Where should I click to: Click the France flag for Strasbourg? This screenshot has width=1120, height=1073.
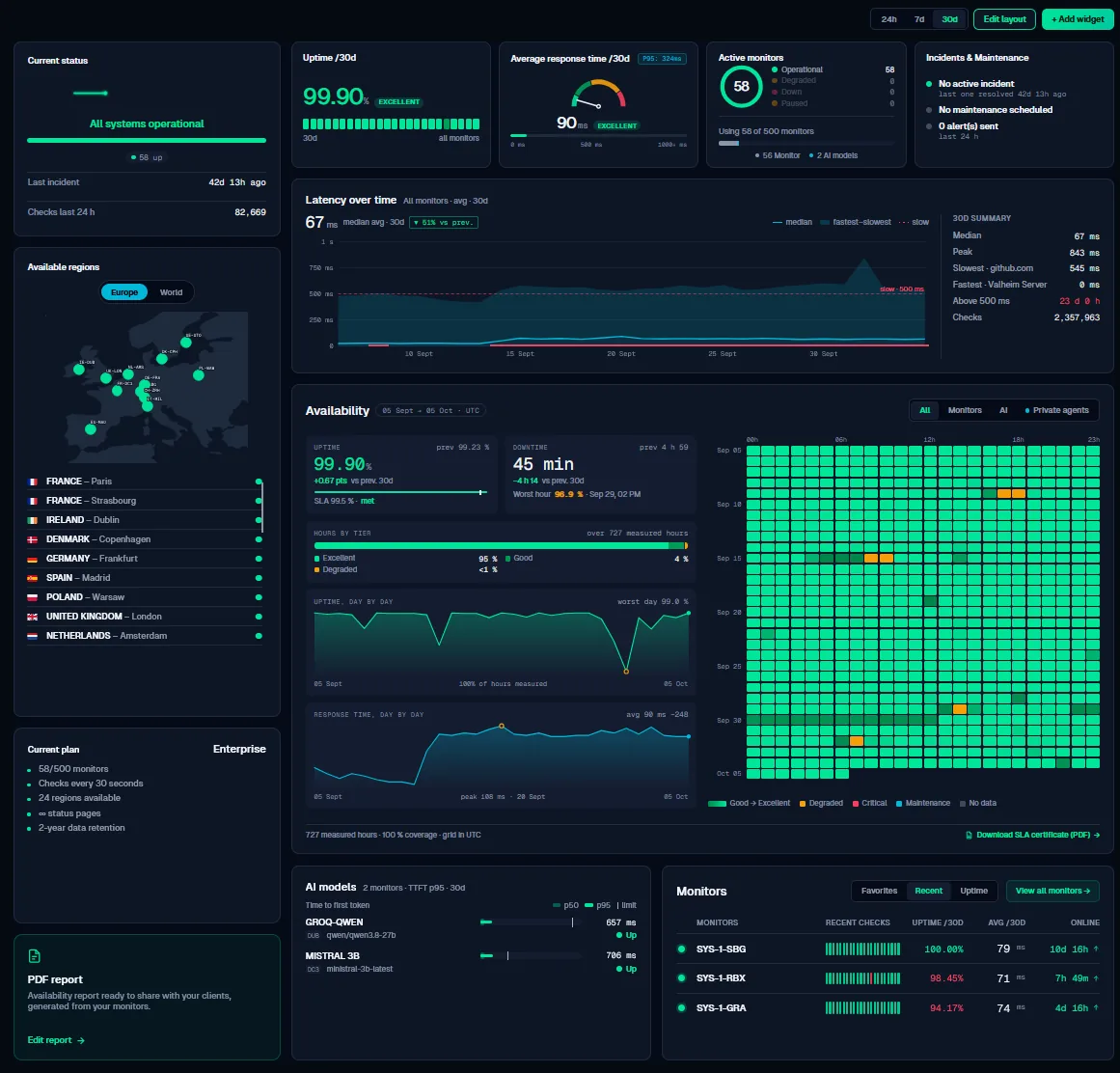32,501
